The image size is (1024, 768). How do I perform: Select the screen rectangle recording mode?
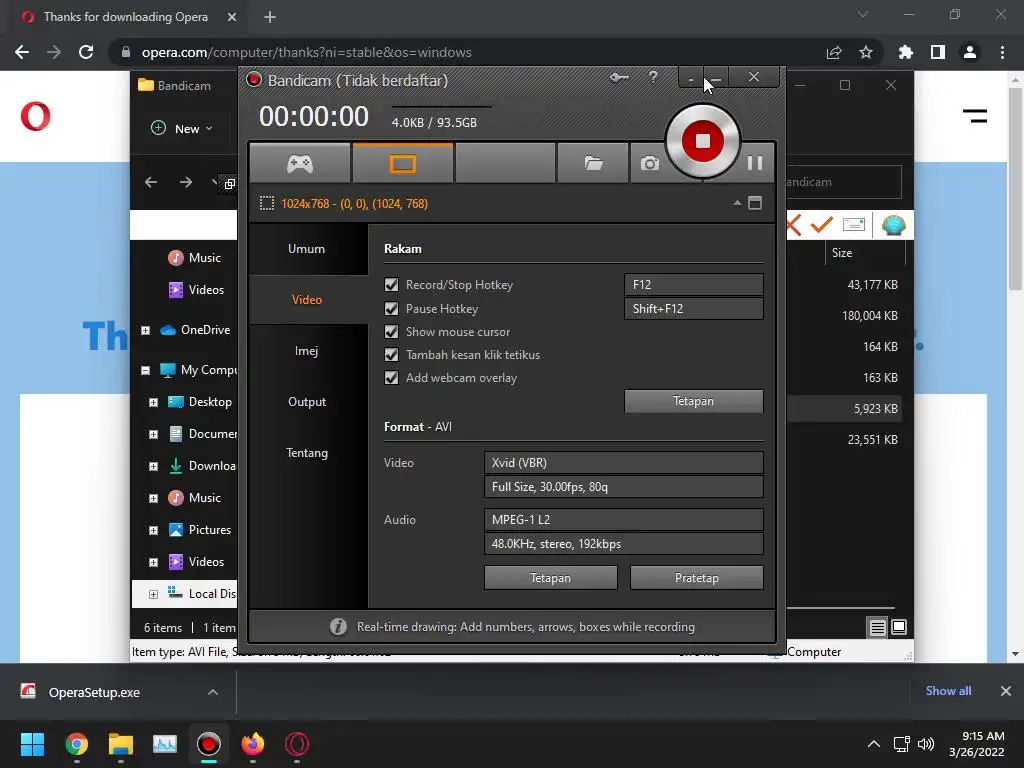coord(402,163)
